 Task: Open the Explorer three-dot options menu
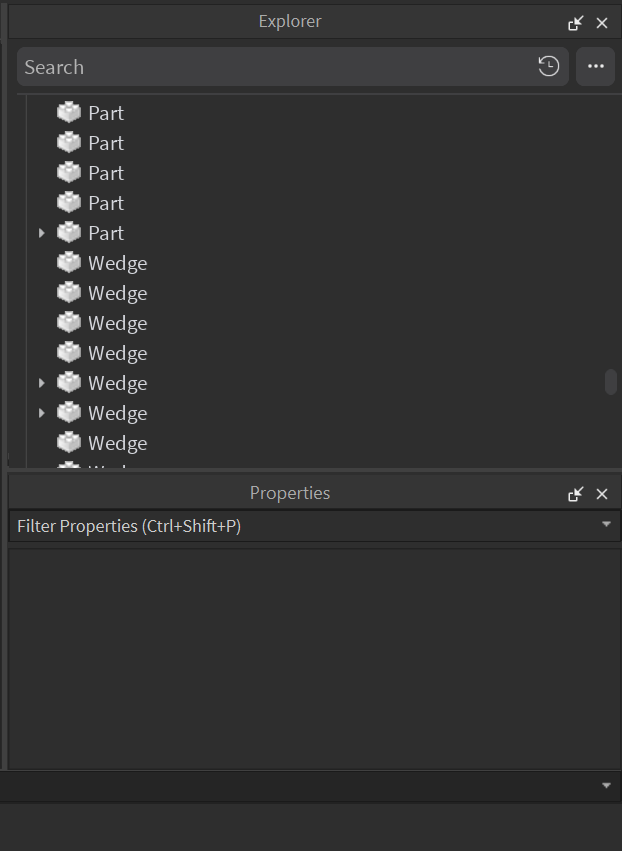pyautogui.click(x=596, y=67)
